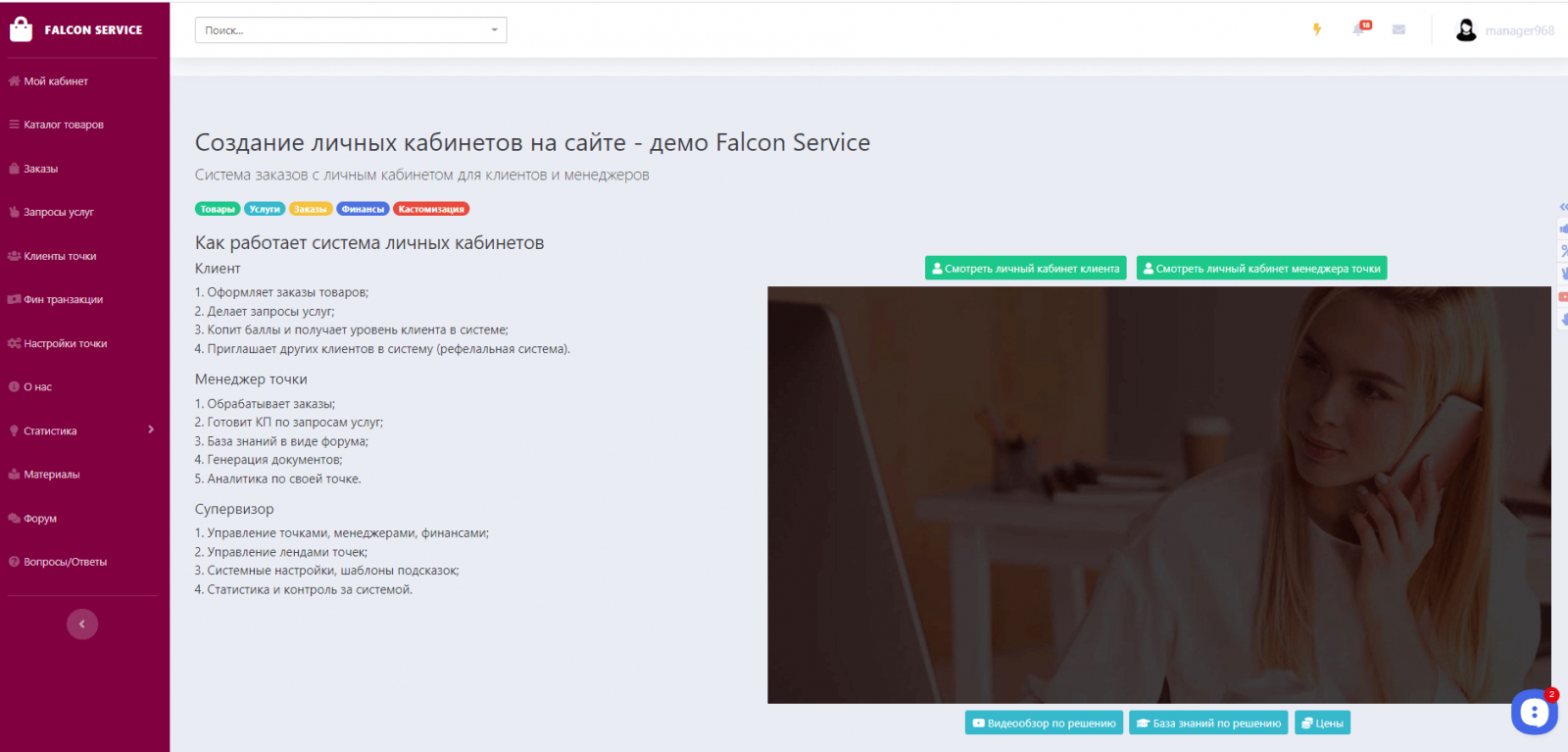Expand the double-chevron right side panel
This screenshot has width=1568, height=752.
tap(1563, 207)
